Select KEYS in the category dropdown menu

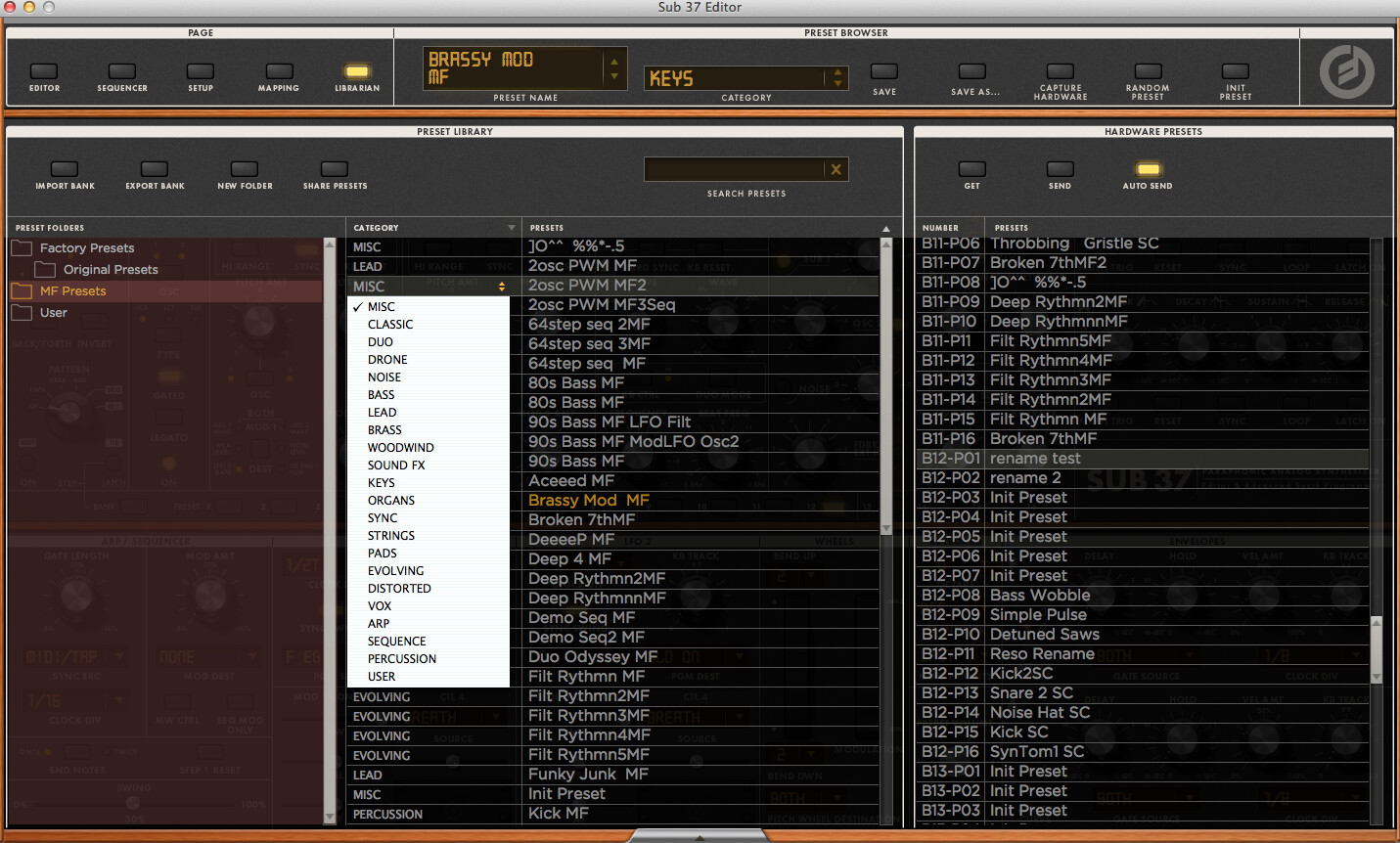coord(382,483)
